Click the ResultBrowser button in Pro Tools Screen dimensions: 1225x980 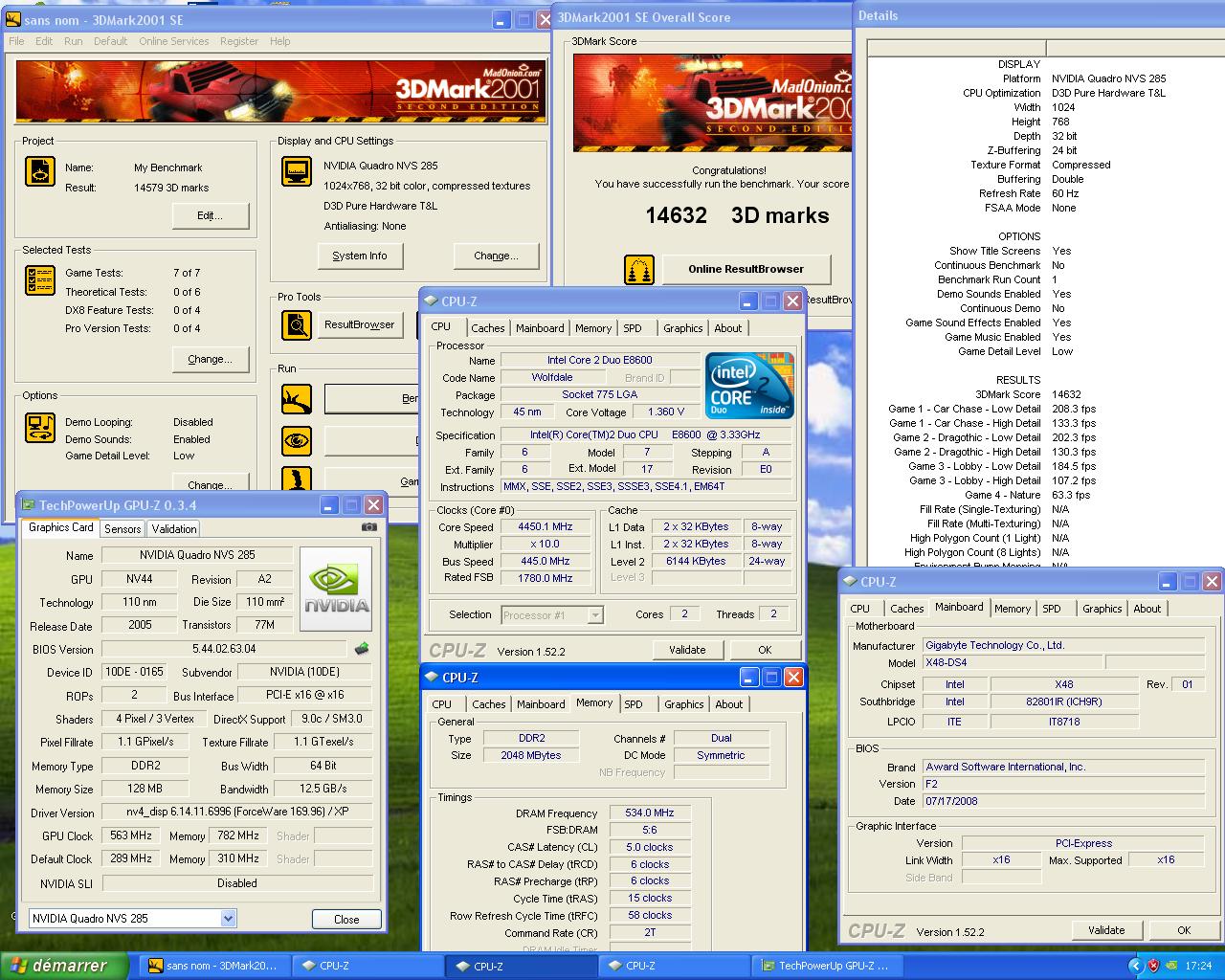[359, 324]
